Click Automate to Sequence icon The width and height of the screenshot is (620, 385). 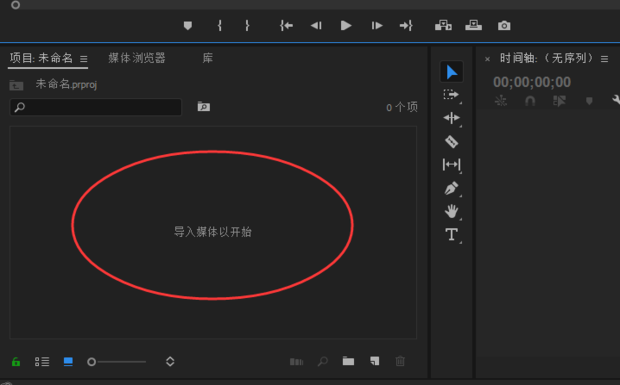click(297, 362)
